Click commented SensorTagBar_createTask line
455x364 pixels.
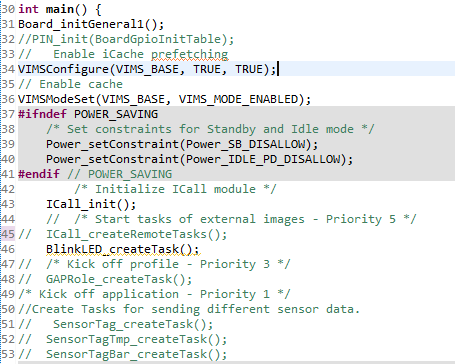pyautogui.click(x=122, y=354)
